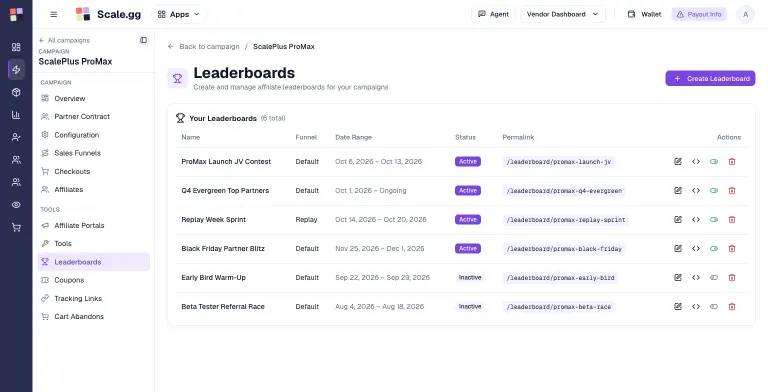Go to Affiliates in the sidebar
Image resolution: width=768 pixels, height=392 pixels.
click(93, 190)
